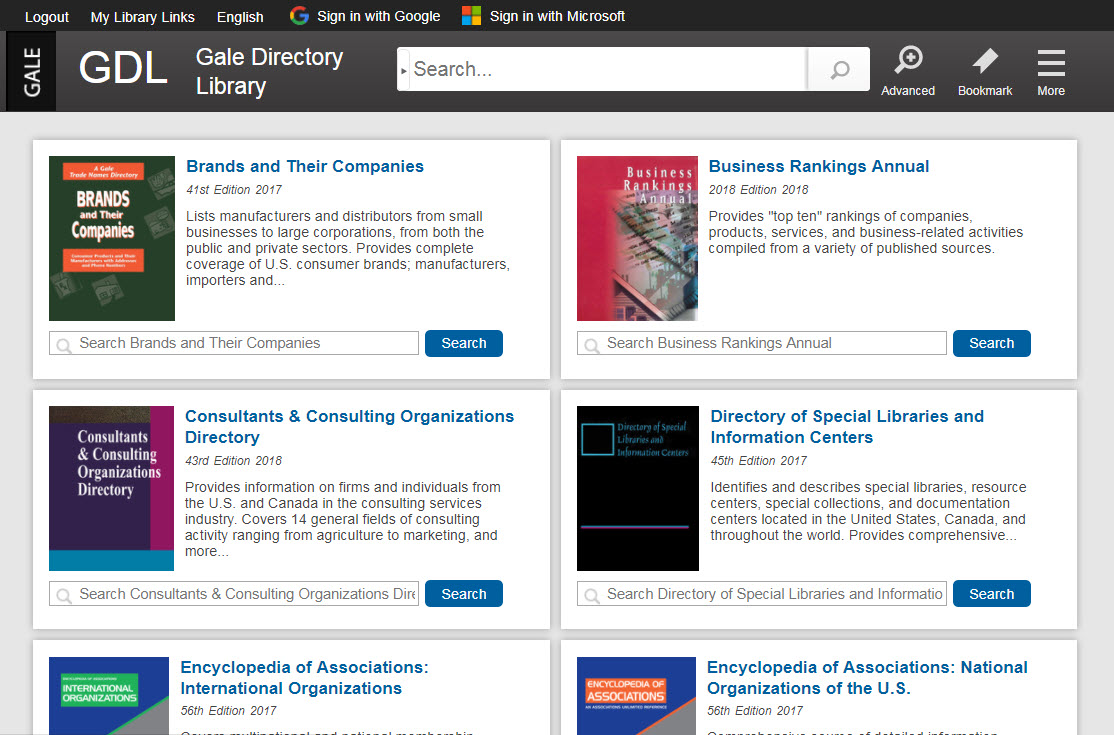Image resolution: width=1114 pixels, height=735 pixels.
Task: Click the Directory of Special Libraries description
Action: tap(868, 511)
